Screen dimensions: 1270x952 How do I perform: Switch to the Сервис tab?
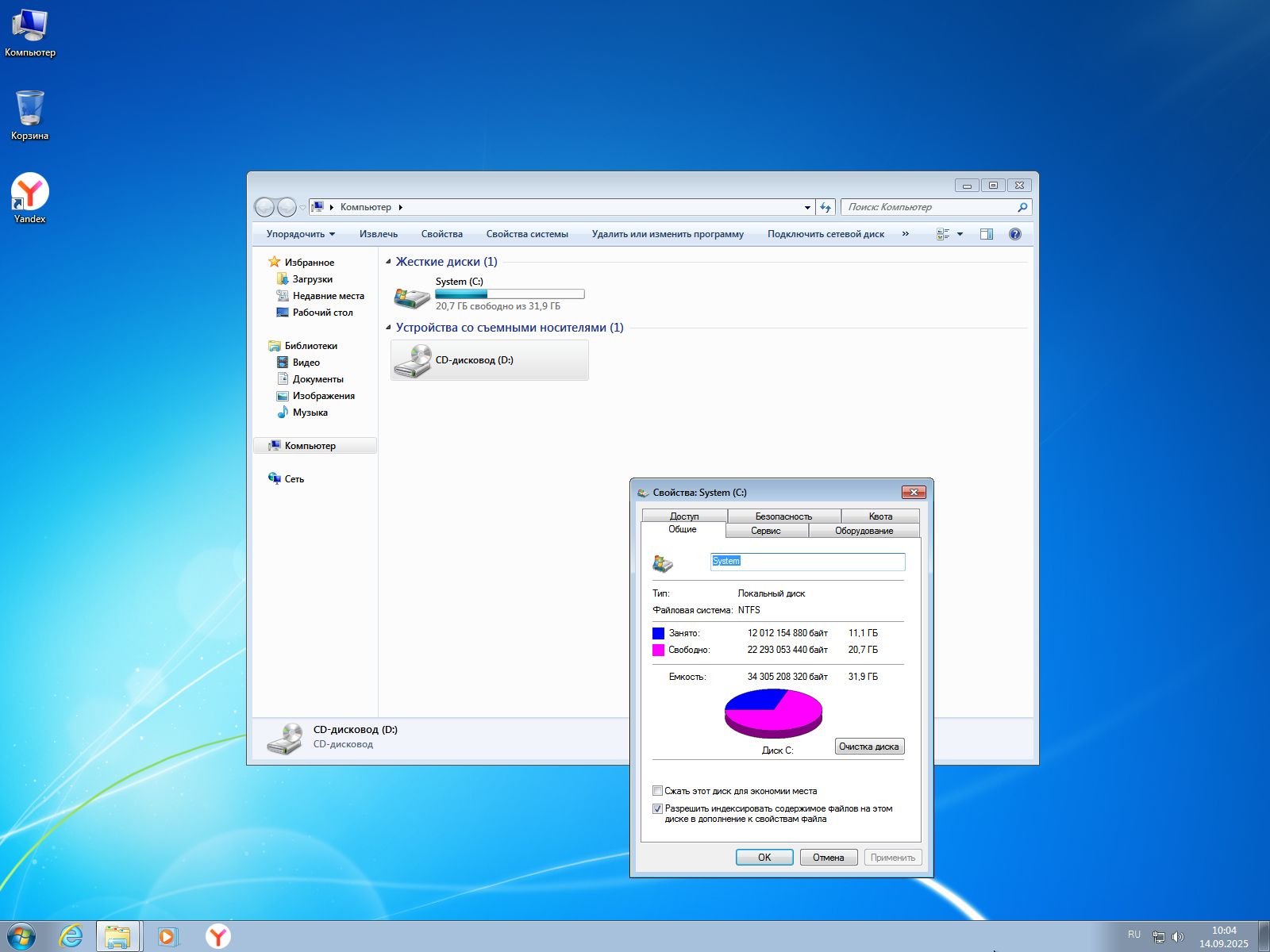coord(766,531)
